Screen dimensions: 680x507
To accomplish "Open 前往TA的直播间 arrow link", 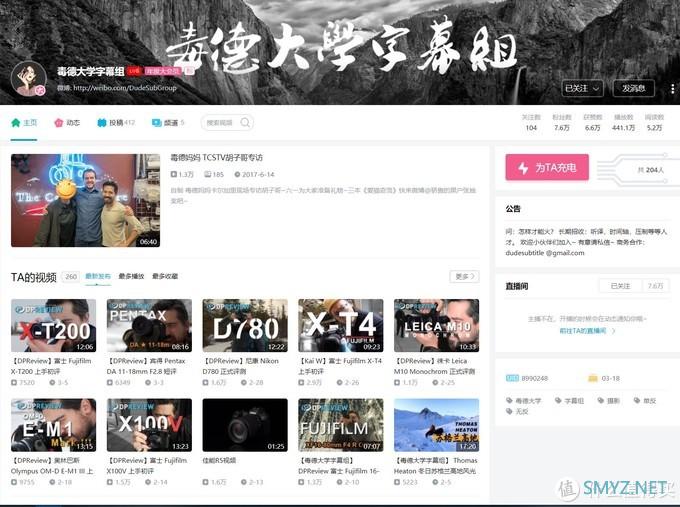I will (x=587, y=331).
